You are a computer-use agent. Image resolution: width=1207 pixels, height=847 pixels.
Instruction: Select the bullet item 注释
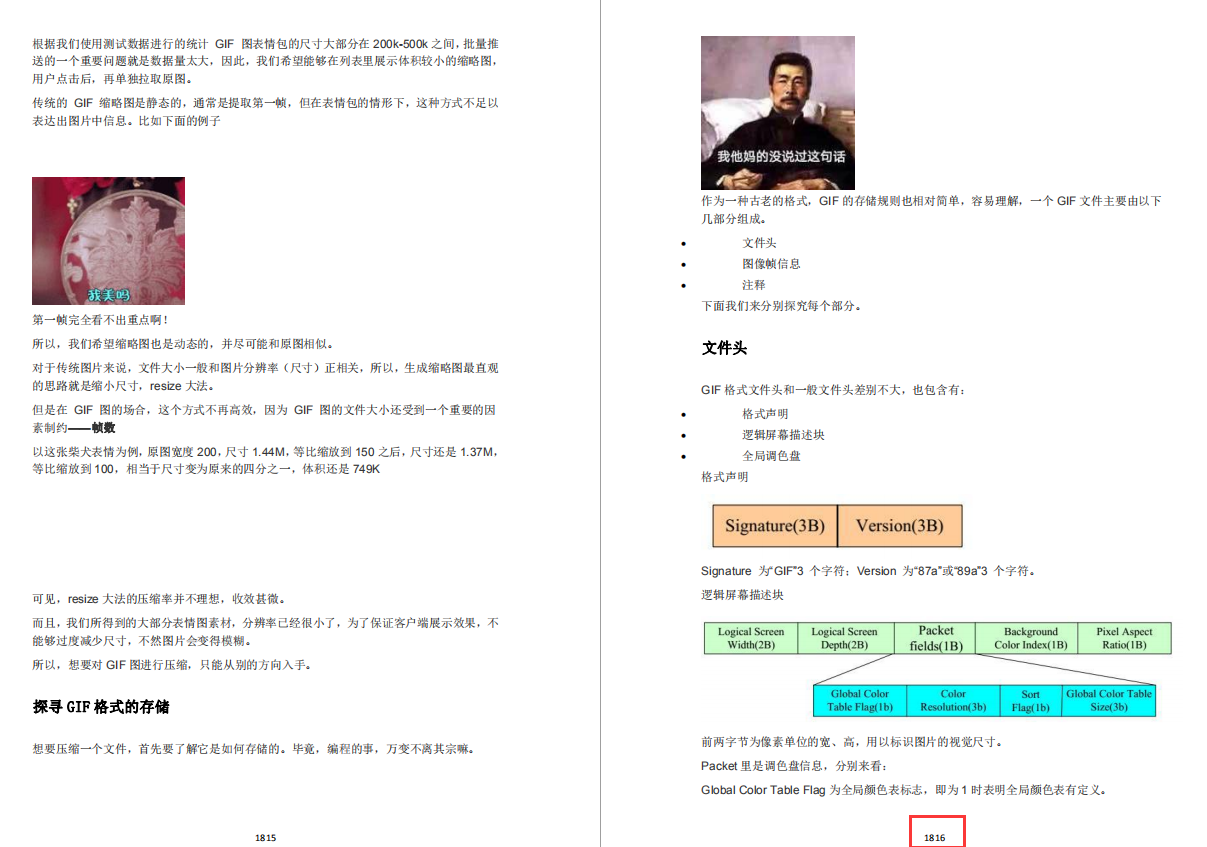tap(754, 285)
